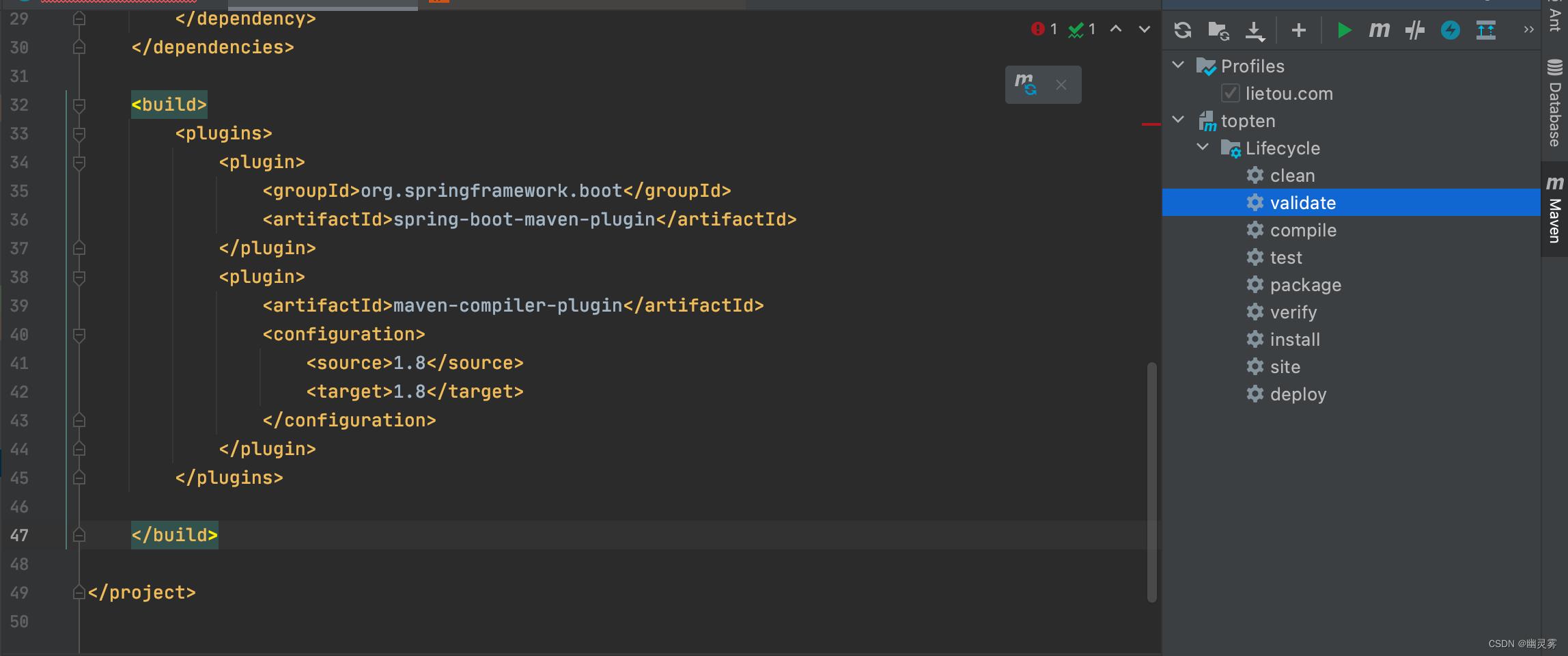The width and height of the screenshot is (1568, 656).
Task: Place cursor on spring-boot-maven-plugin artifactId
Action: [524, 219]
